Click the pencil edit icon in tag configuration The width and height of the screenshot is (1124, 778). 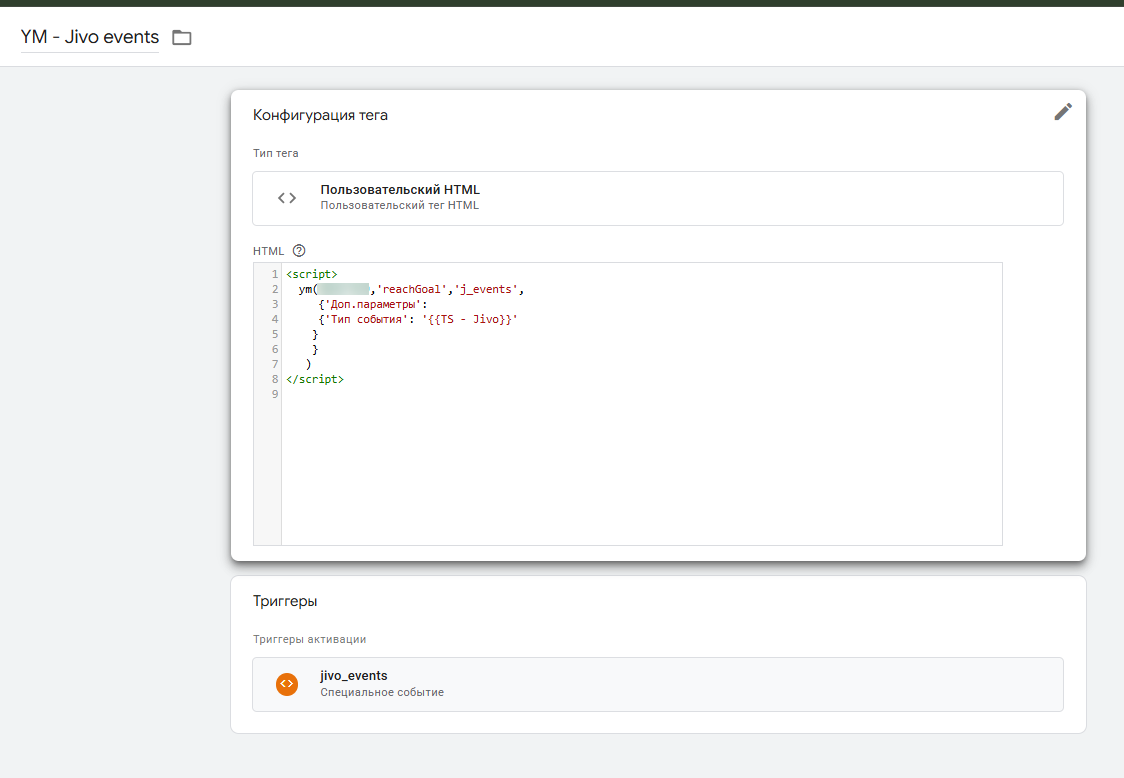[1063, 112]
